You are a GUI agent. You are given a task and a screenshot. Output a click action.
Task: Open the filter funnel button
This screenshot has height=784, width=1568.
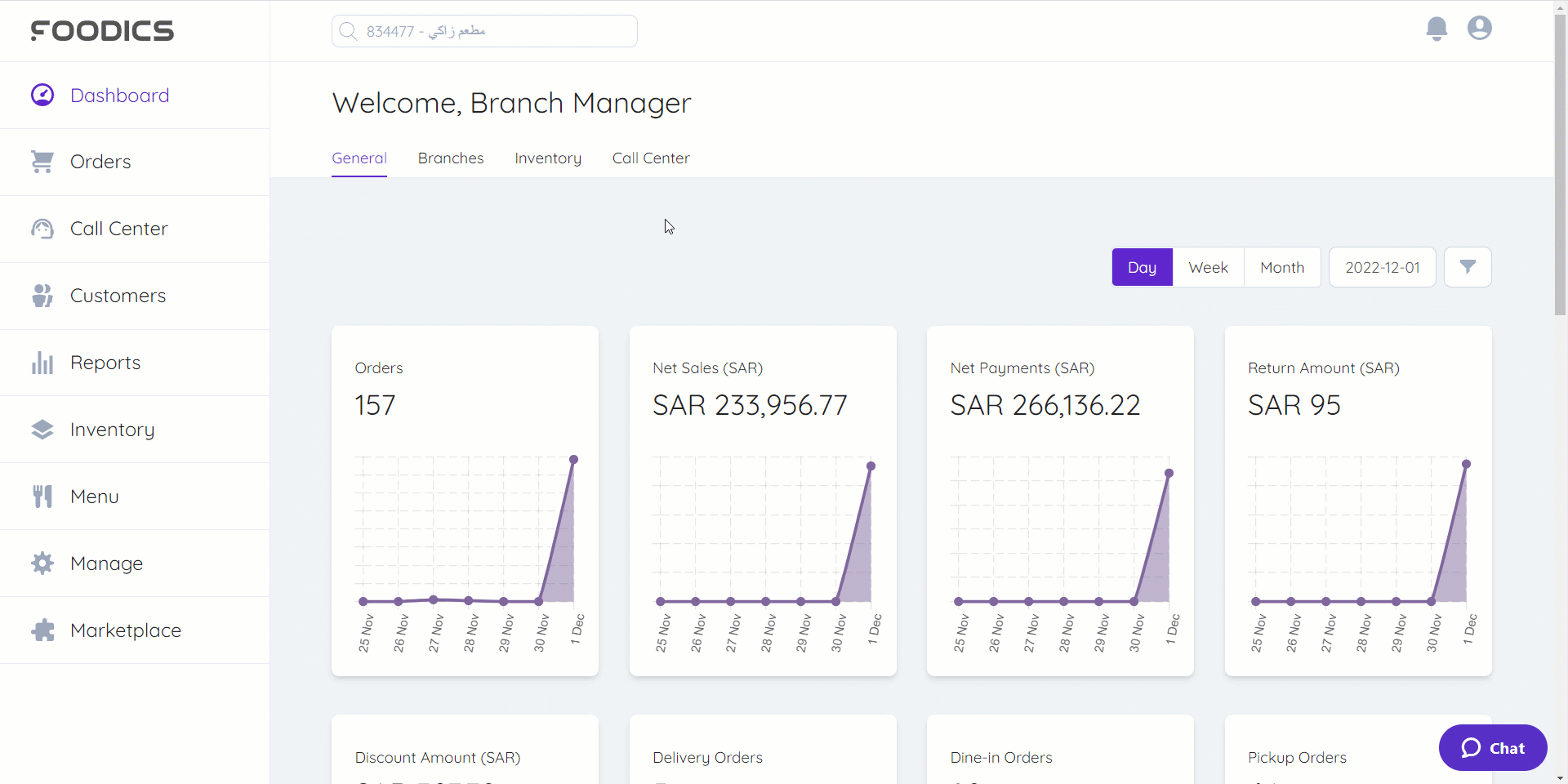click(x=1468, y=267)
